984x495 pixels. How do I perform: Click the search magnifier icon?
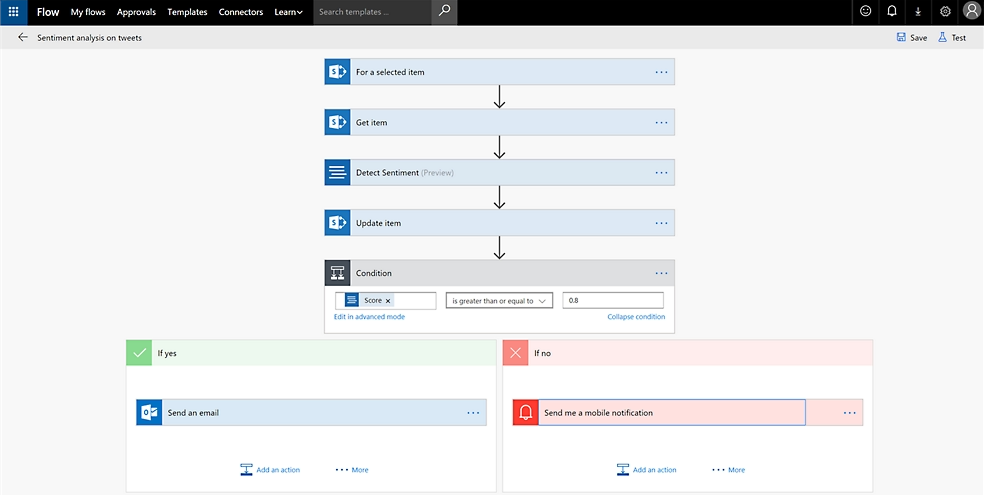pos(445,12)
